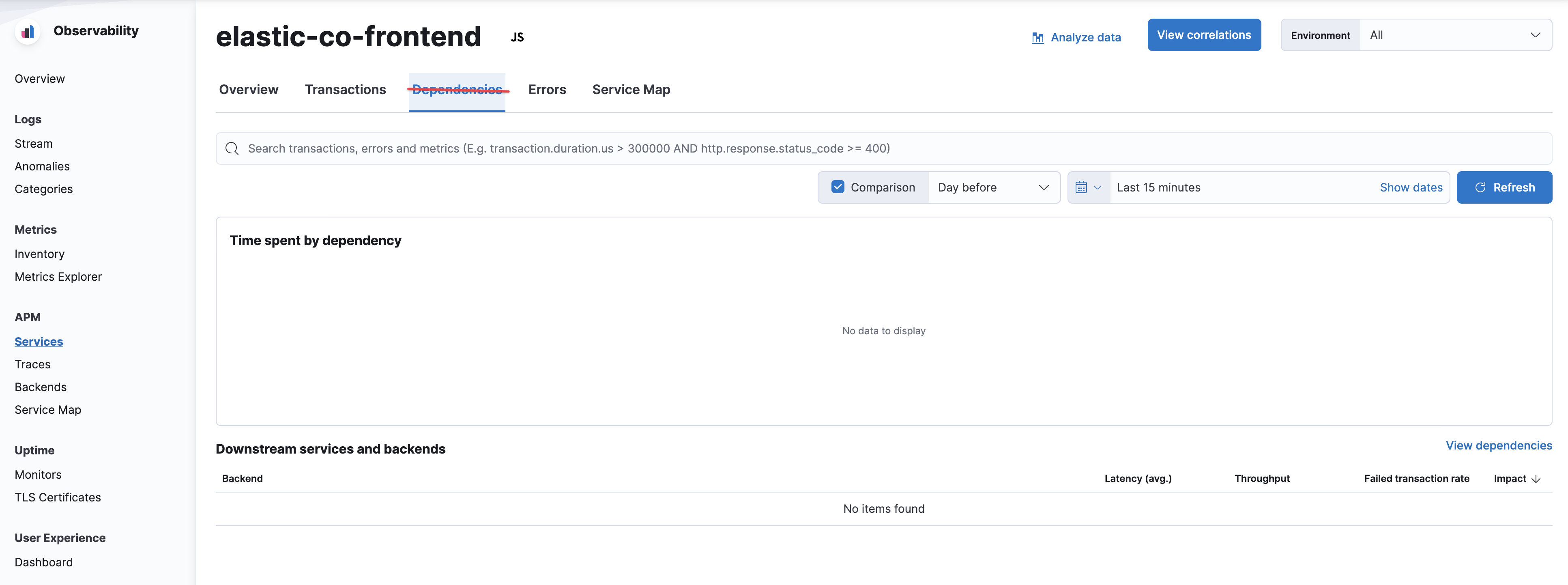
Task: Click the Analyze data chart icon
Action: (x=1038, y=38)
